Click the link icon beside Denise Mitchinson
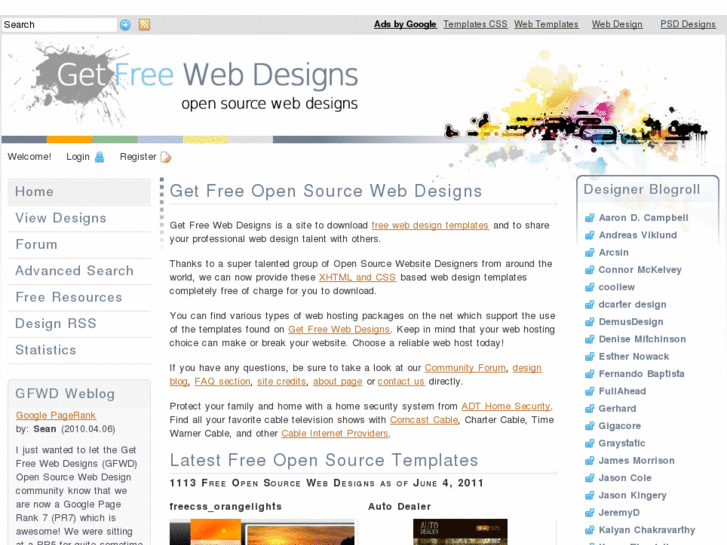This screenshot has height=545, width=727. [589, 339]
